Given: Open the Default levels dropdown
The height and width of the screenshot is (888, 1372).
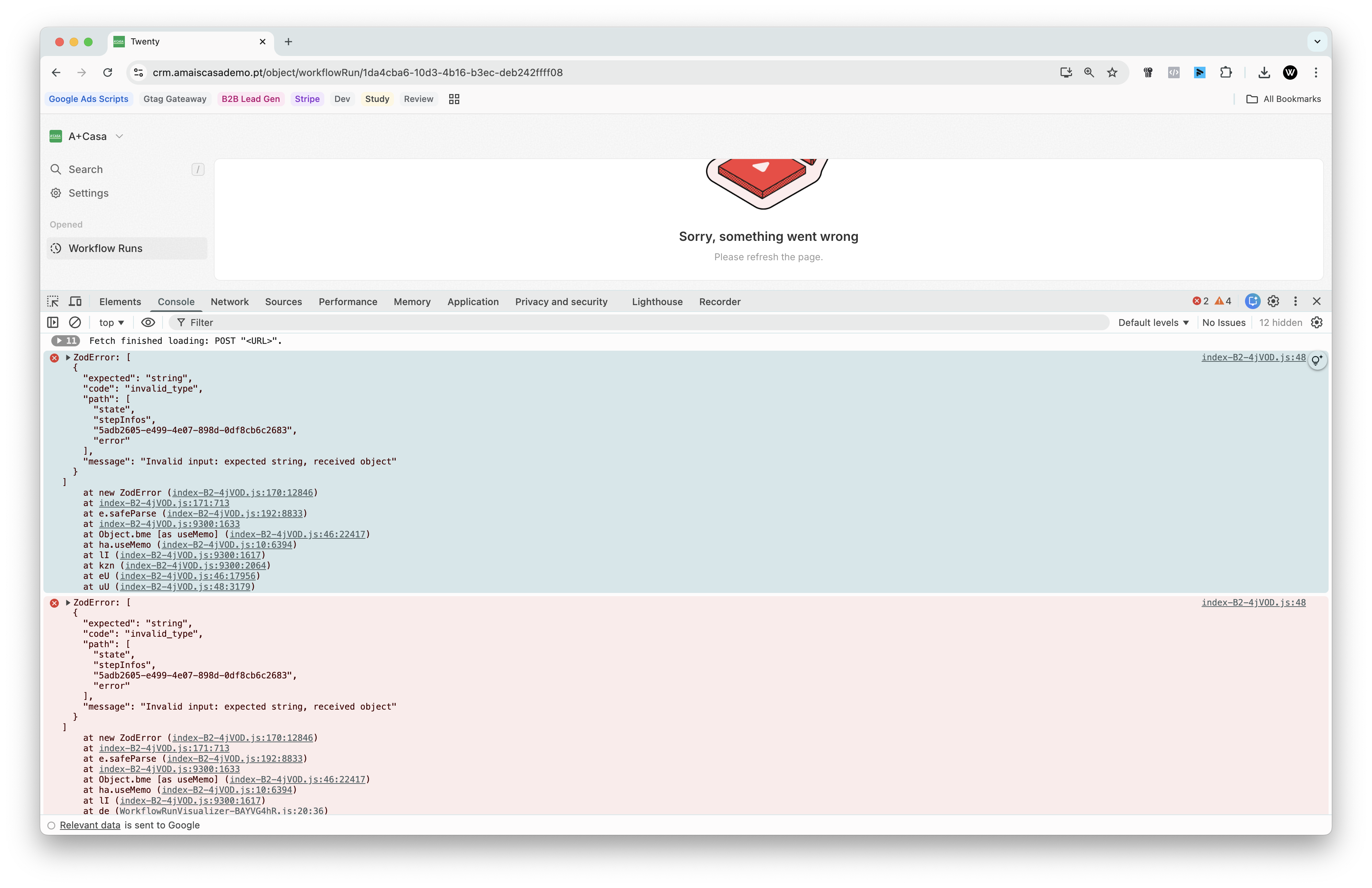Looking at the screenshot, I should 1153,322.
